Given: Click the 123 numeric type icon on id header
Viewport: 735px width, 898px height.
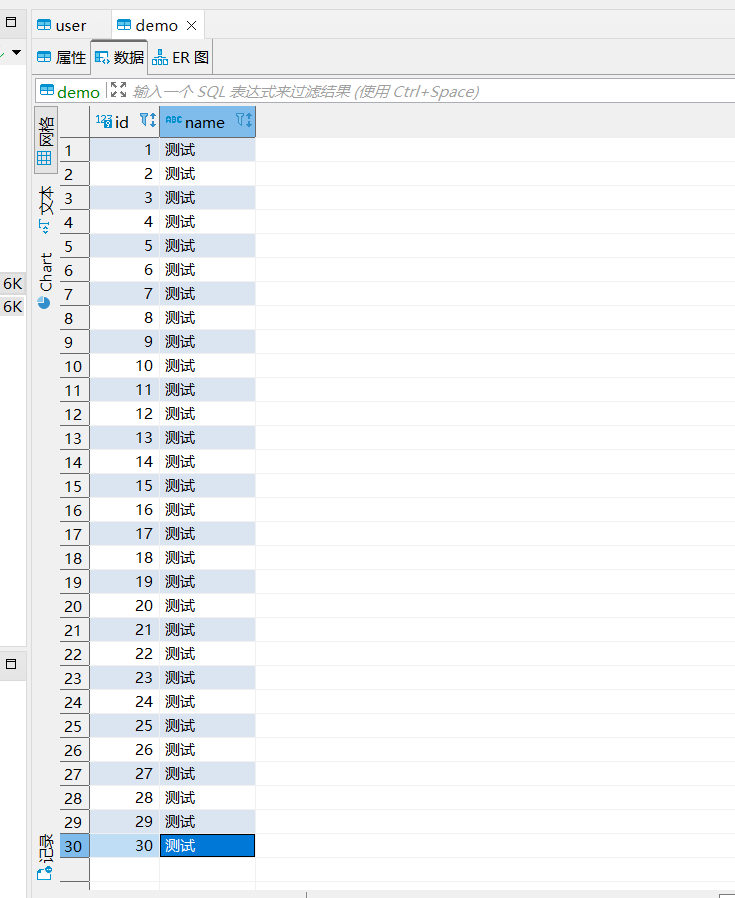Looking at the screenshot, I should (x=104, y=121).
